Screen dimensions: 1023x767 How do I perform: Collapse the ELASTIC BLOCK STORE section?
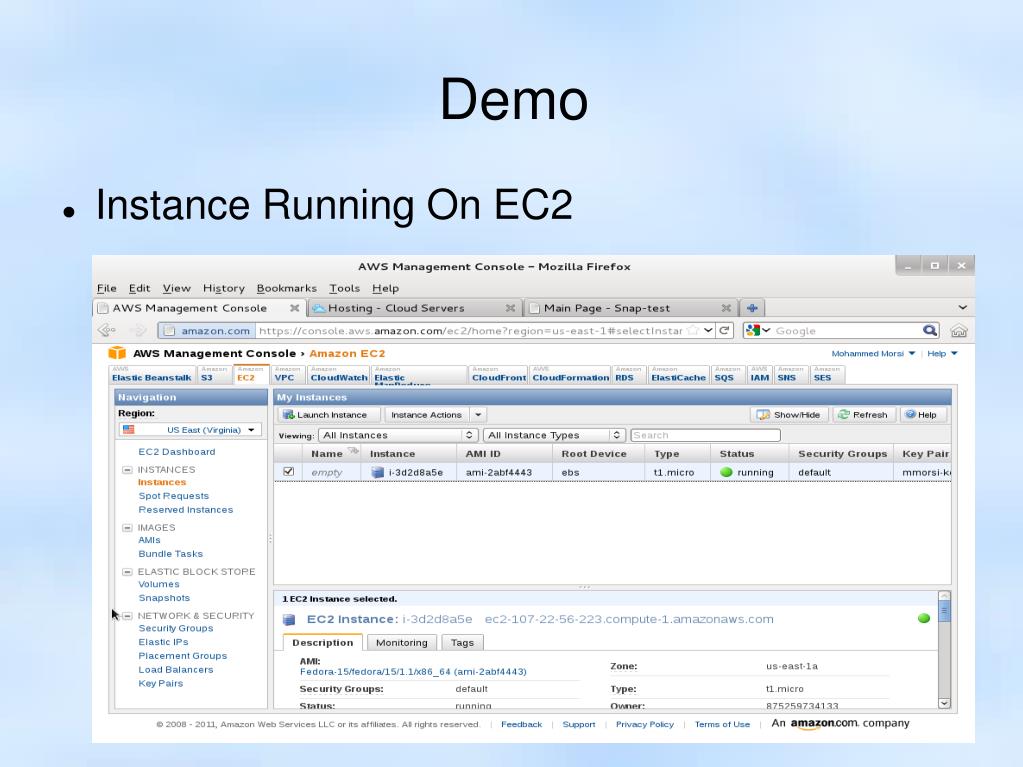(x=127, y=572)
